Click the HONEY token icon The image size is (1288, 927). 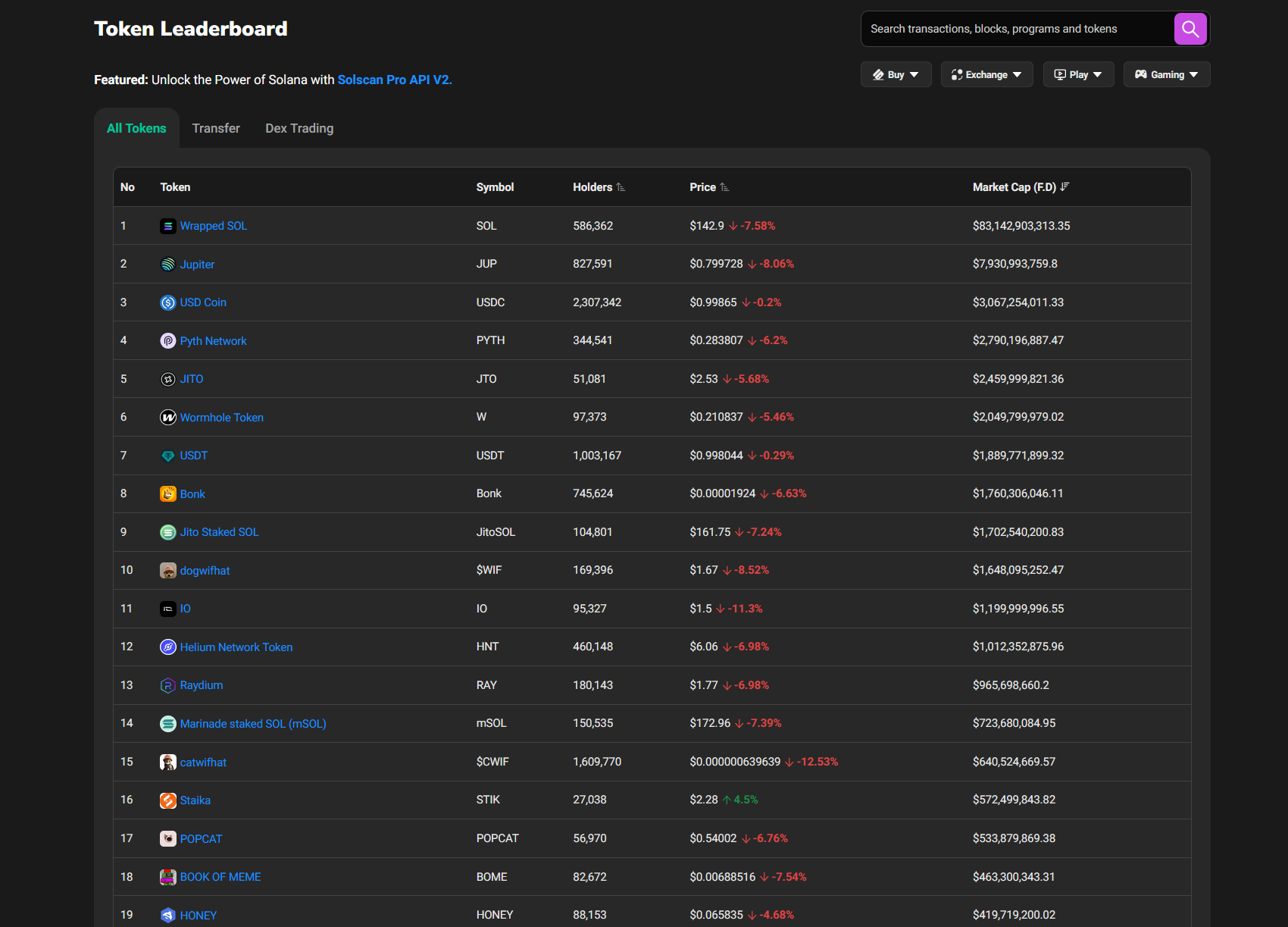point(168,916)
